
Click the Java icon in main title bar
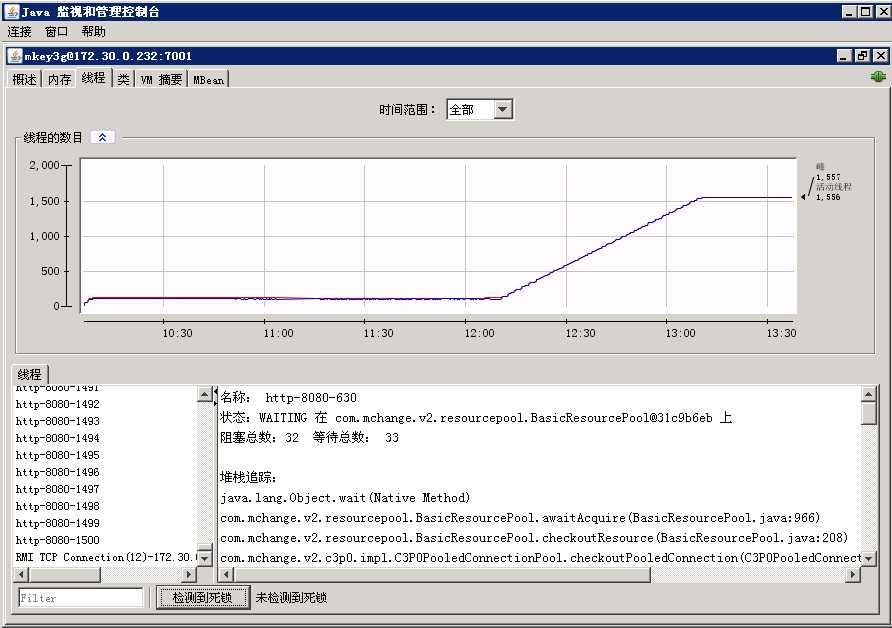click(11, 11)
